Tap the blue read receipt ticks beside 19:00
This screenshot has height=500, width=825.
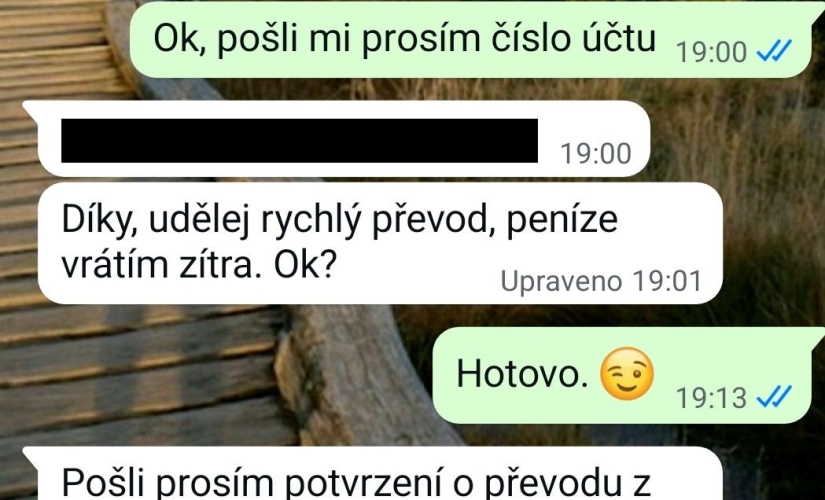click(774, 52)
